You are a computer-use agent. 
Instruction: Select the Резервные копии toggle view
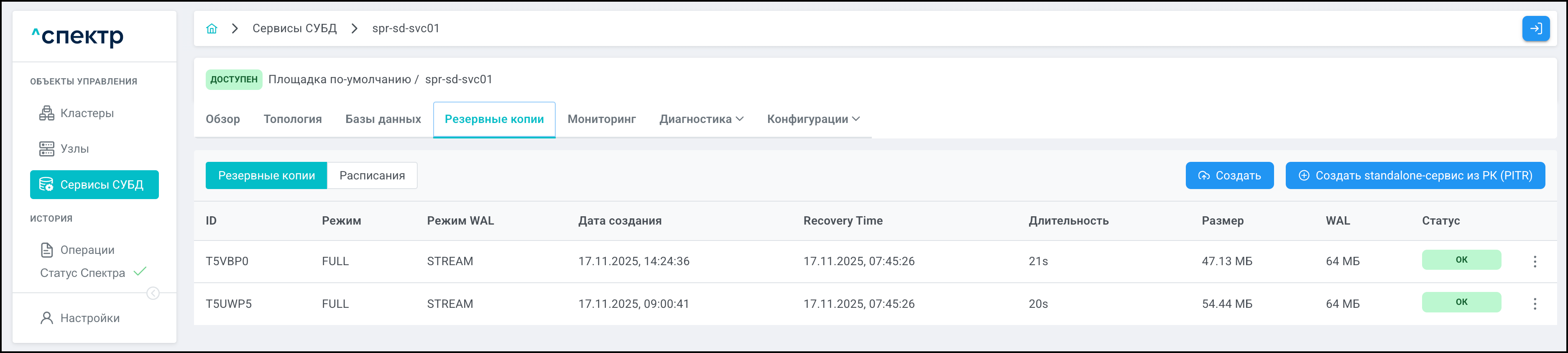tap(267, 176)
